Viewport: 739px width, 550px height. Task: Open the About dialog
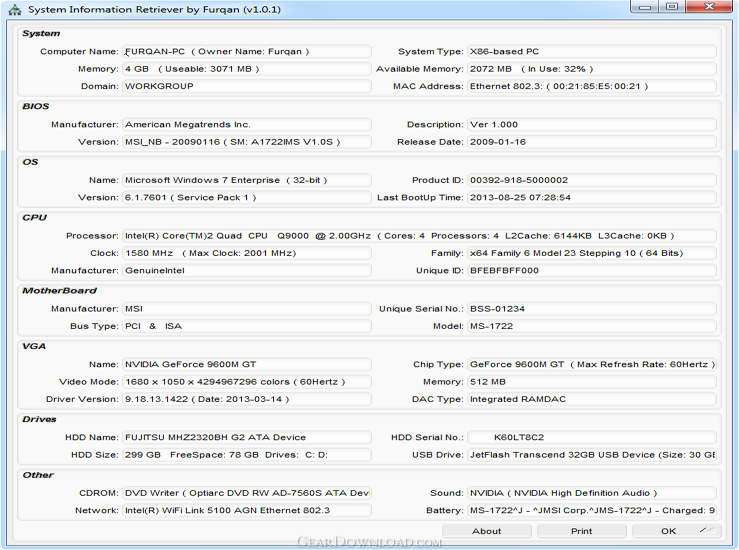[x=487, y=531]
